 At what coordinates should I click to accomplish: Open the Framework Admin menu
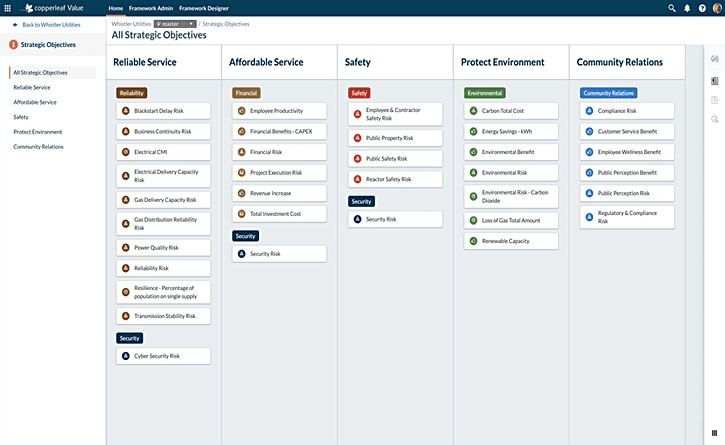pyautogui.click(x=151, y=8)
